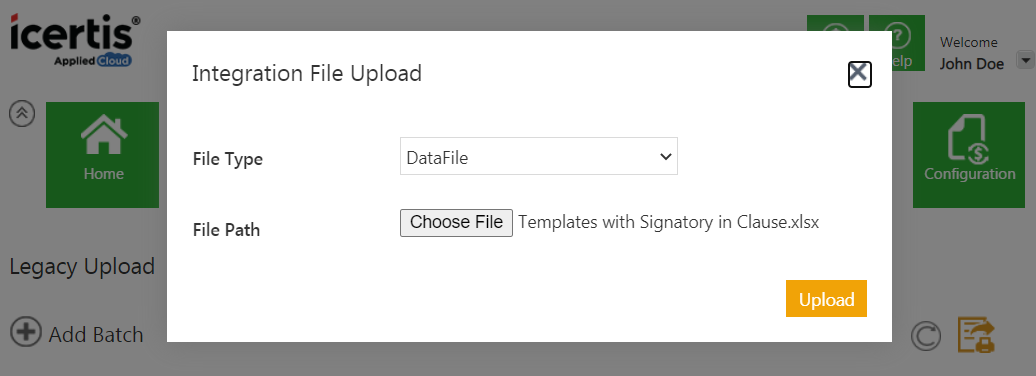The image size is (1036, 376).
Task: Click the Add Batch text label
Action: tap(96, 335)
